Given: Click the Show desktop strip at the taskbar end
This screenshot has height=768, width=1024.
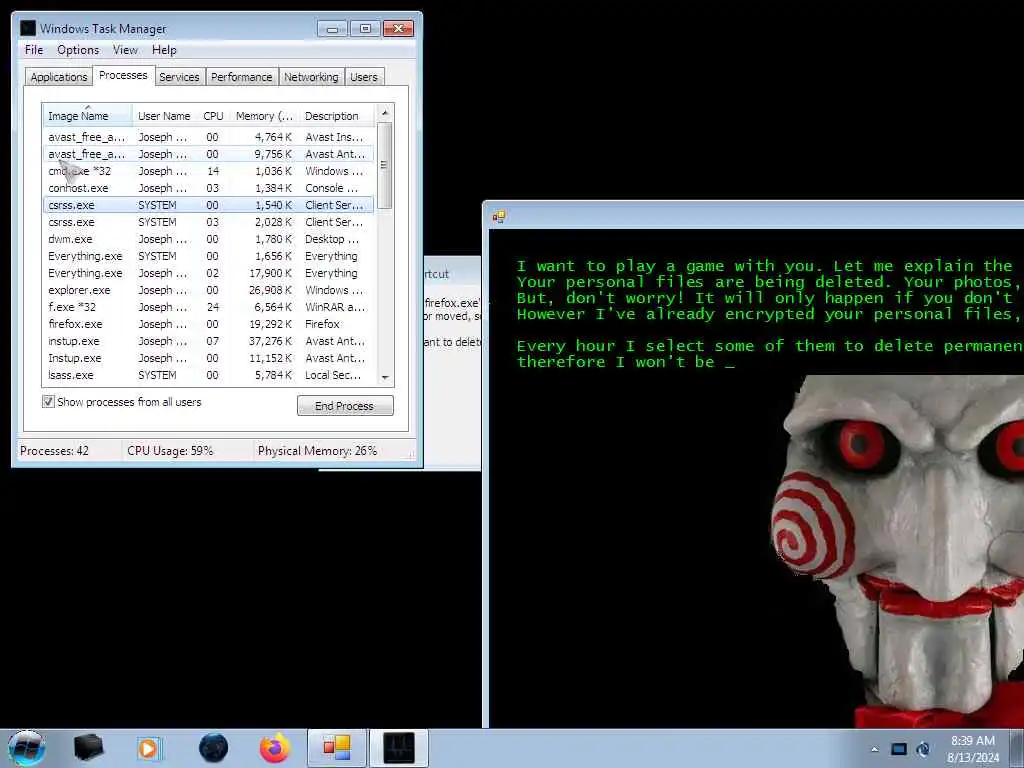Looking at the screenshot, I should (x=1017, y=748).
